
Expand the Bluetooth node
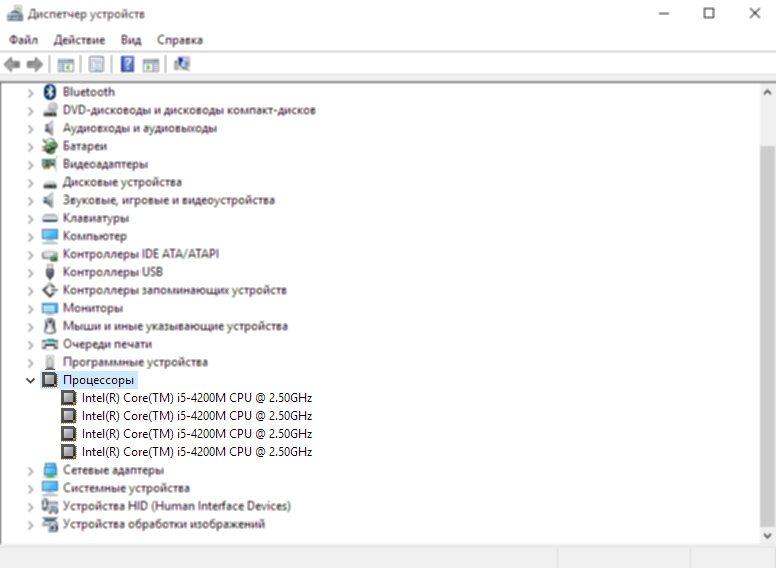(x=30, y=93)
